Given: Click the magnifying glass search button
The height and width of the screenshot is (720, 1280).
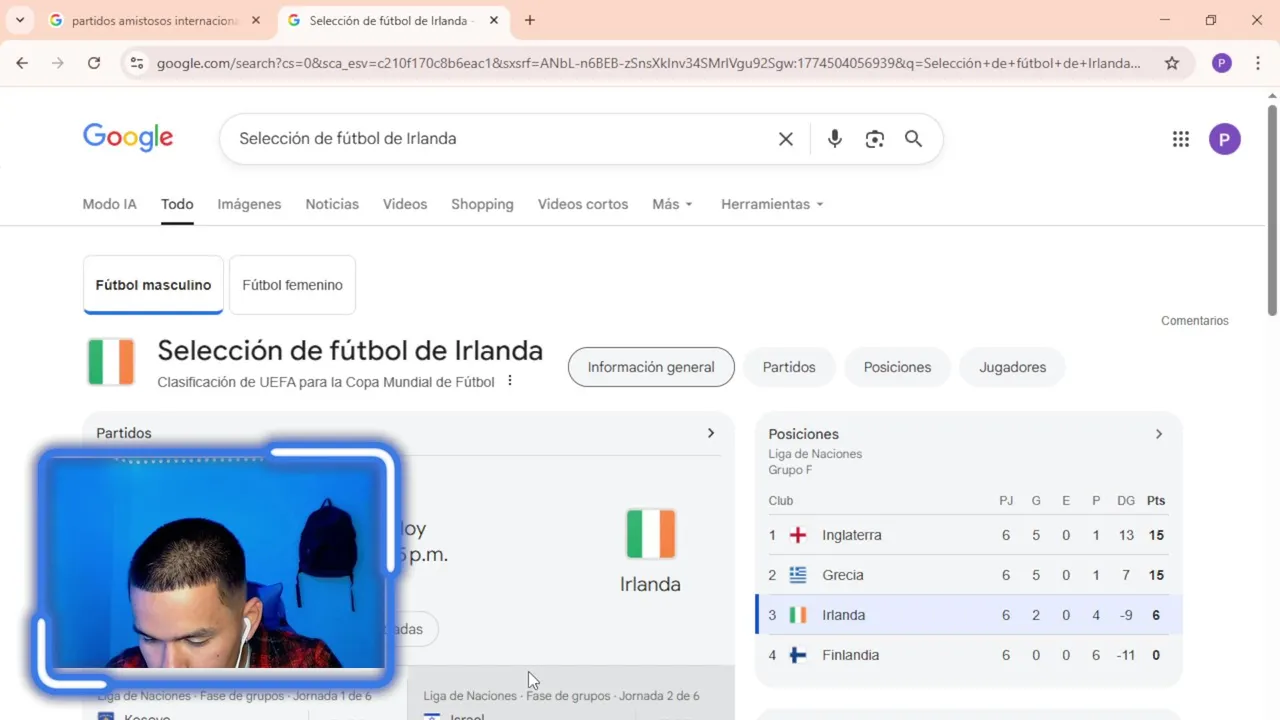Looking at the screenshot, I should pos(913,139).
